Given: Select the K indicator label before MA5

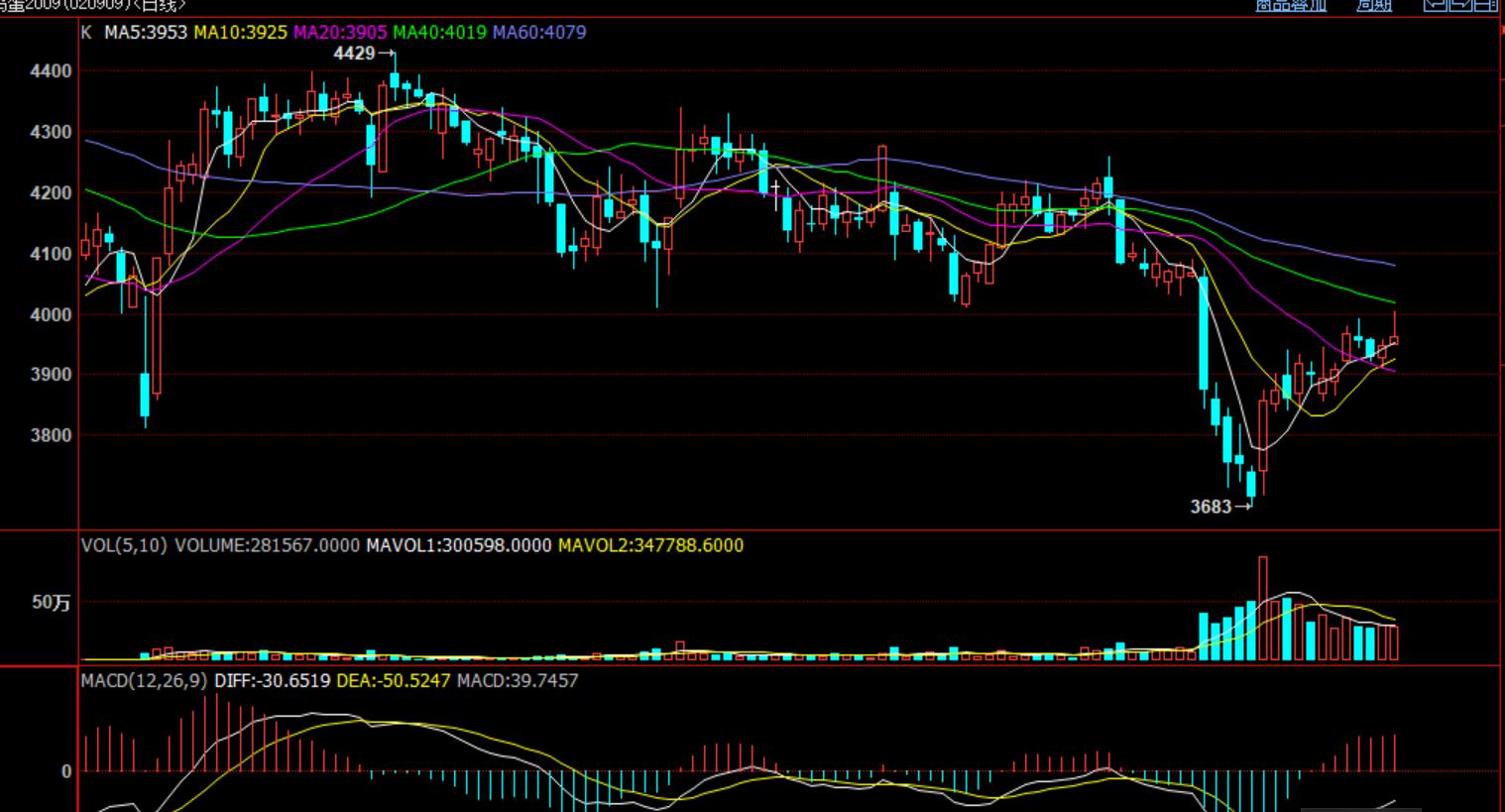Looking at the screenshot, I should coord(86,32).
